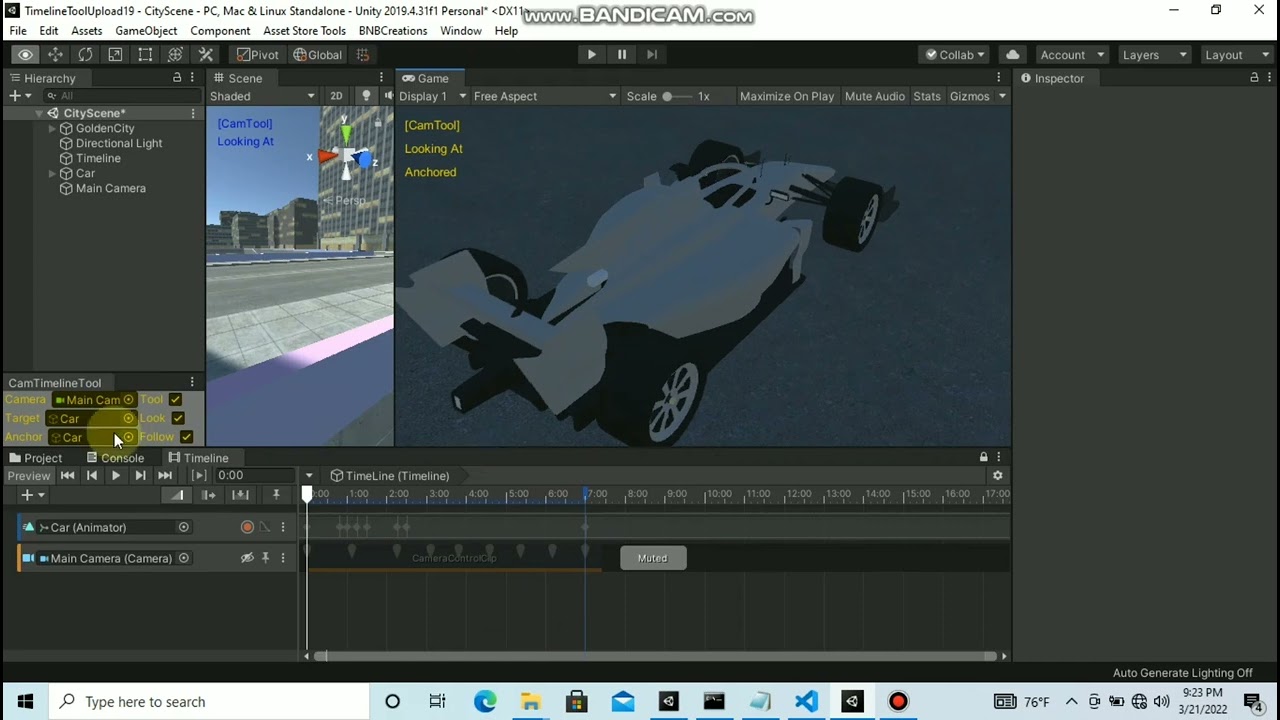Select the combined Transform tool
Image resolution: width=1280 pixels, height=720 pixels.
click(x=175, y=55)
